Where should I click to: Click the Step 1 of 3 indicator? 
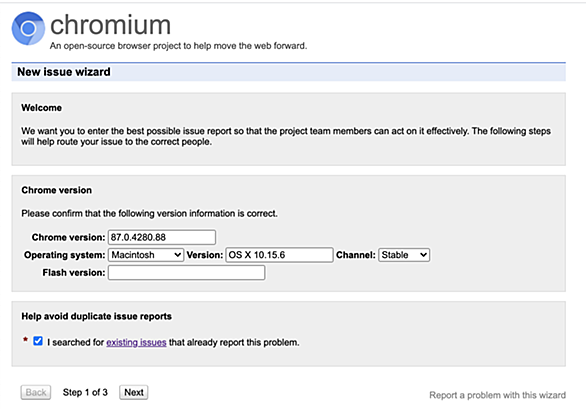click(85, 392)
